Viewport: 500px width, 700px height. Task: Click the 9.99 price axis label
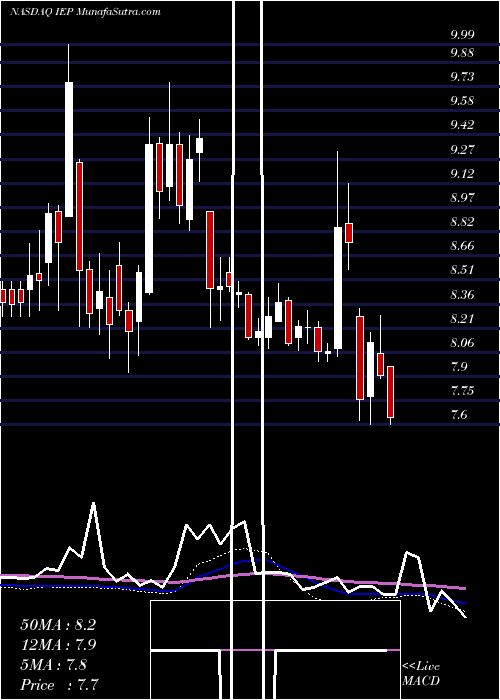coord(462,35)
